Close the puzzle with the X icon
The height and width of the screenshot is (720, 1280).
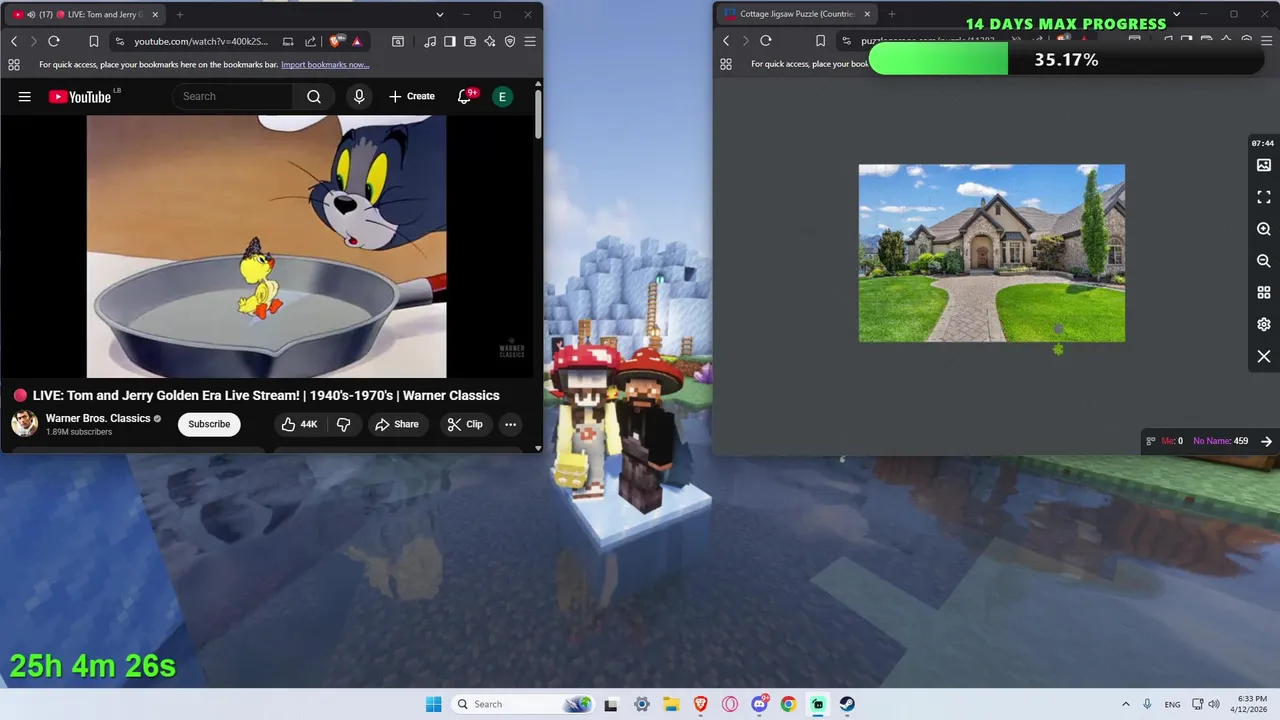click(x=1264, y=357)
